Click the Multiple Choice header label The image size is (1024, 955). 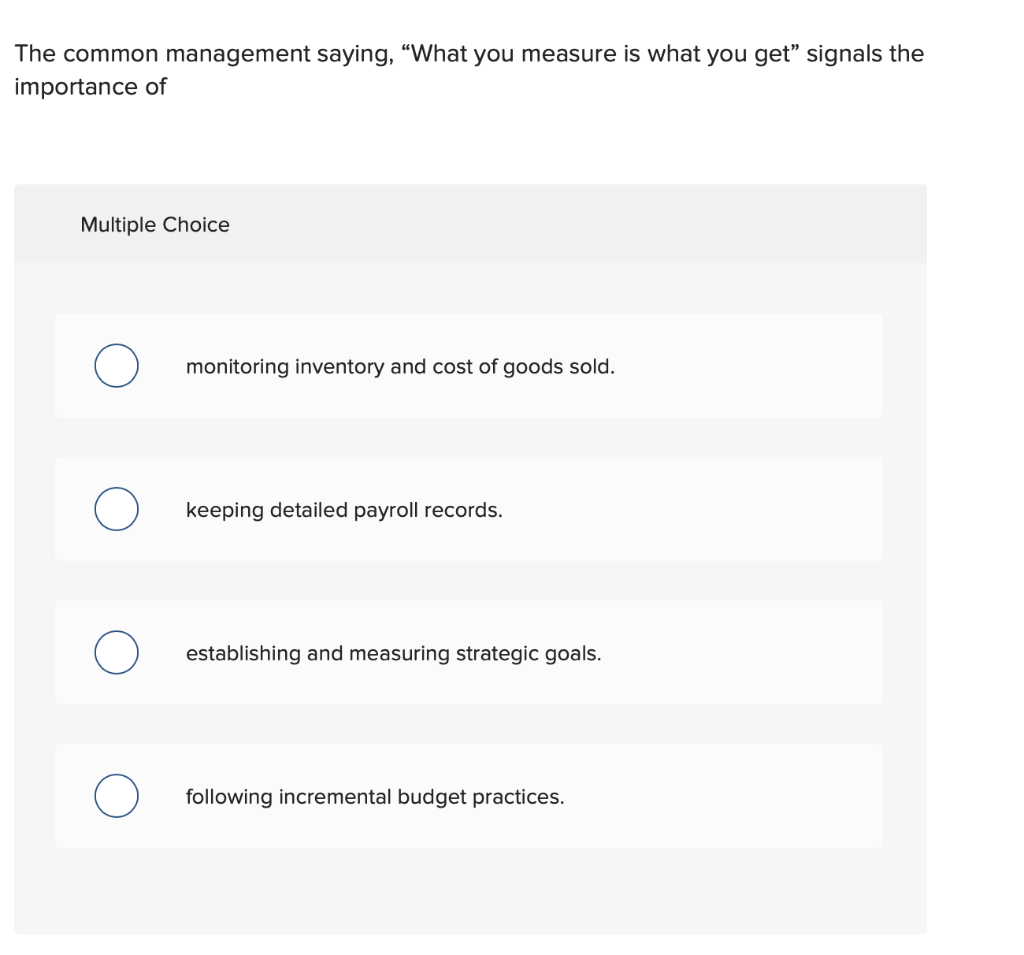154,224
